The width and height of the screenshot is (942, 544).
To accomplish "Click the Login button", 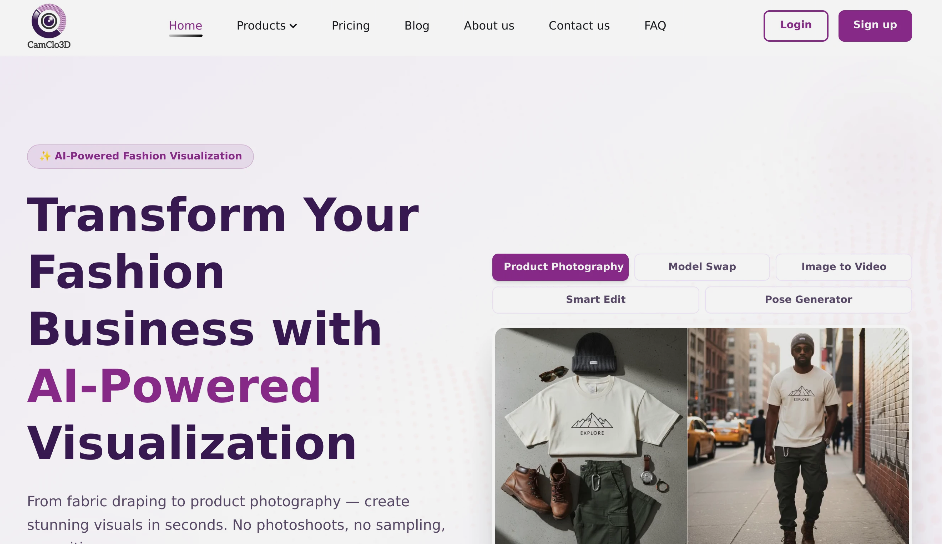I will (x=796, y=26).
